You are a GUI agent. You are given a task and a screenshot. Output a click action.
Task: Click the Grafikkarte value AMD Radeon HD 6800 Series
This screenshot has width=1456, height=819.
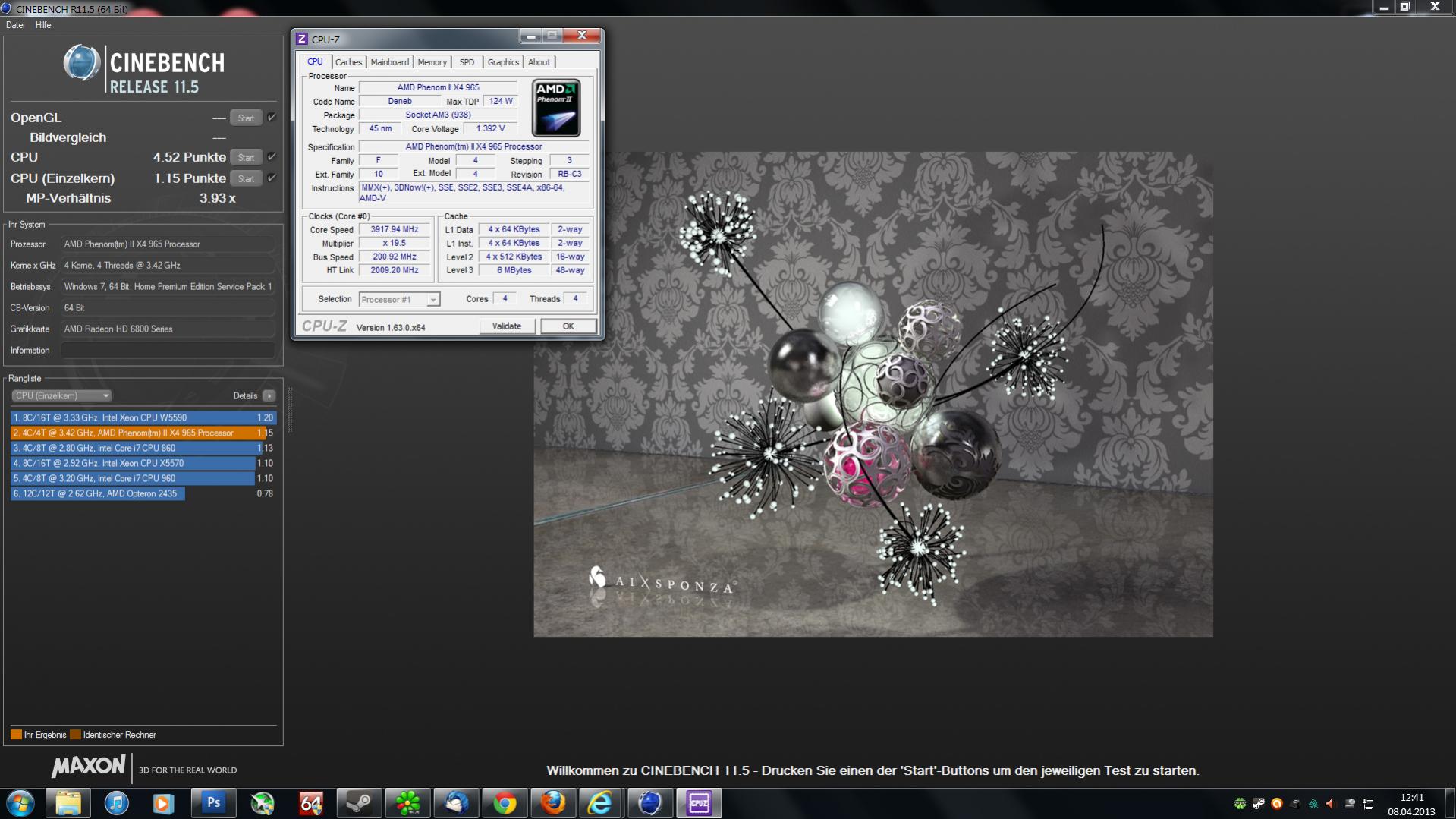tap(168, 329)
